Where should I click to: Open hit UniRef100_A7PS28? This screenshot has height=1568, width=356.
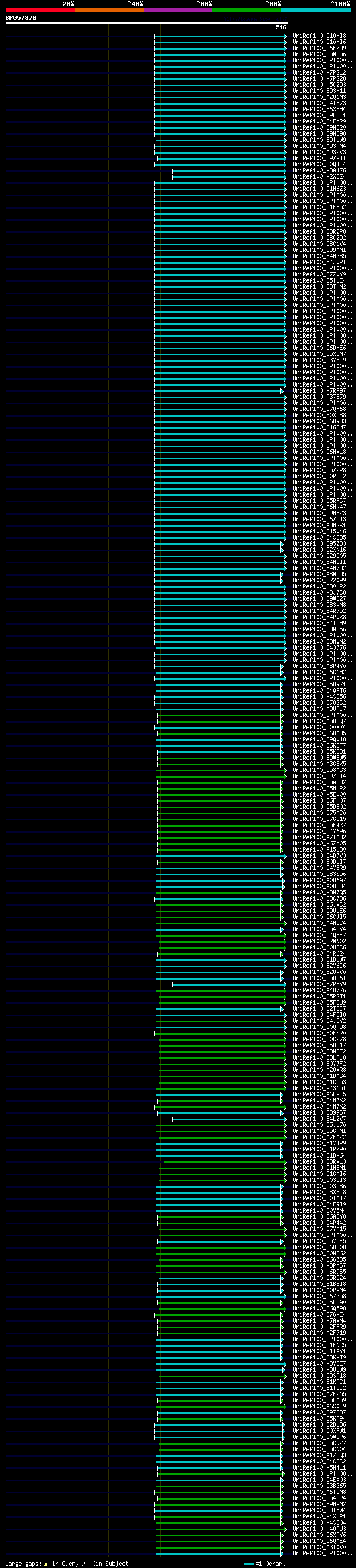[319, 78]
